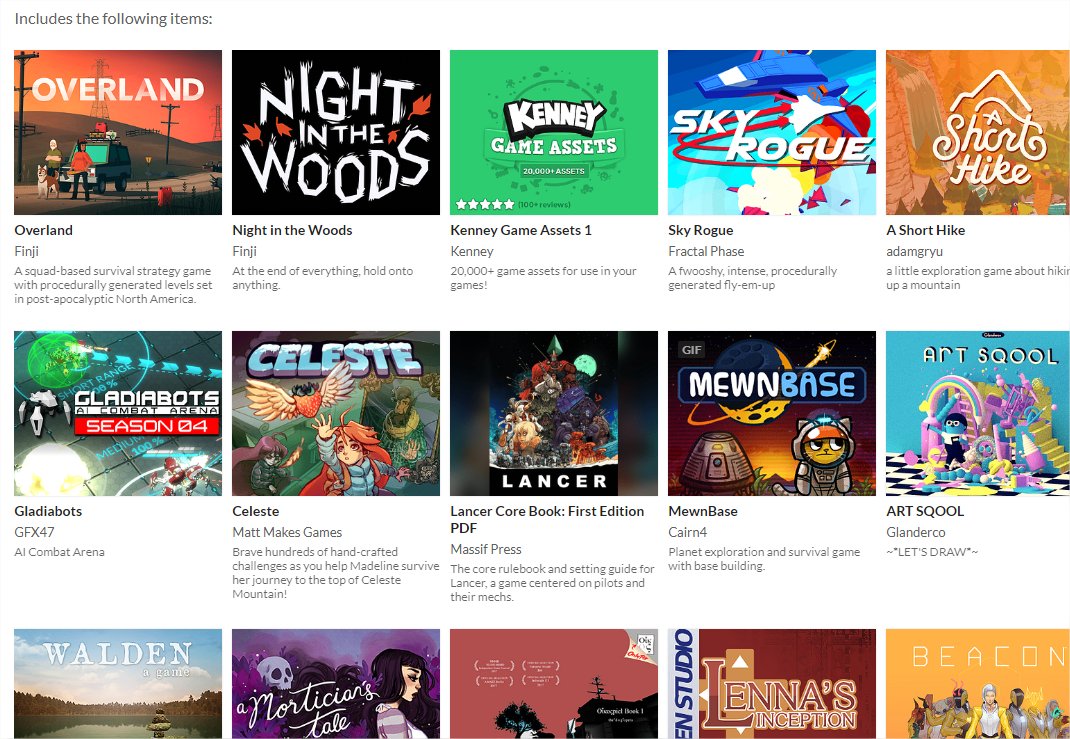Open the Kenney Game Assets cover image

(x=553, y=132)
